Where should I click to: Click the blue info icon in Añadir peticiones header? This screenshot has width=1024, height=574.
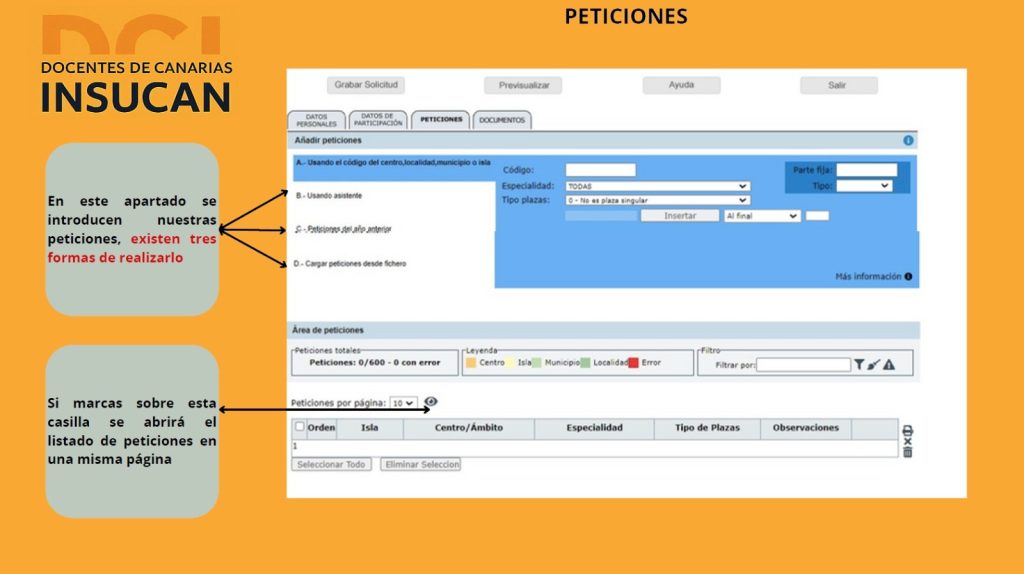(908, 141)
